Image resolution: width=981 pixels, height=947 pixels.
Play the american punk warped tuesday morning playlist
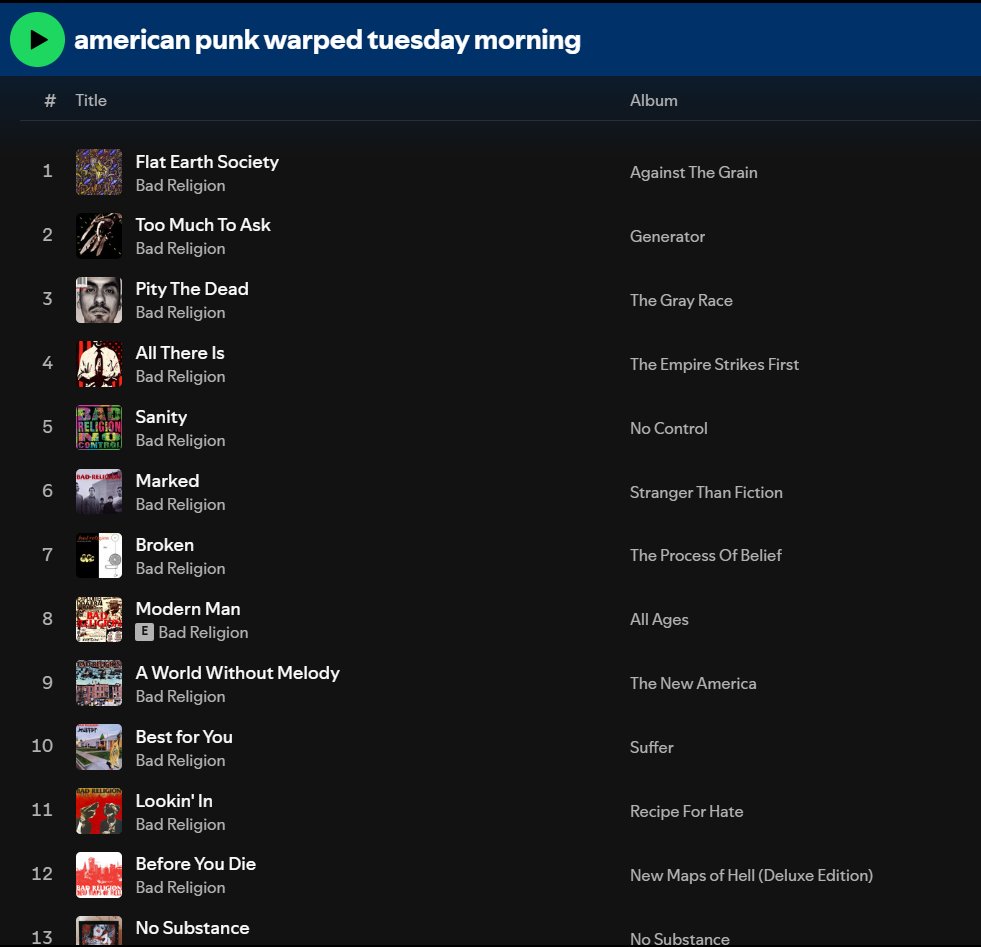click(x=38, y=39)
